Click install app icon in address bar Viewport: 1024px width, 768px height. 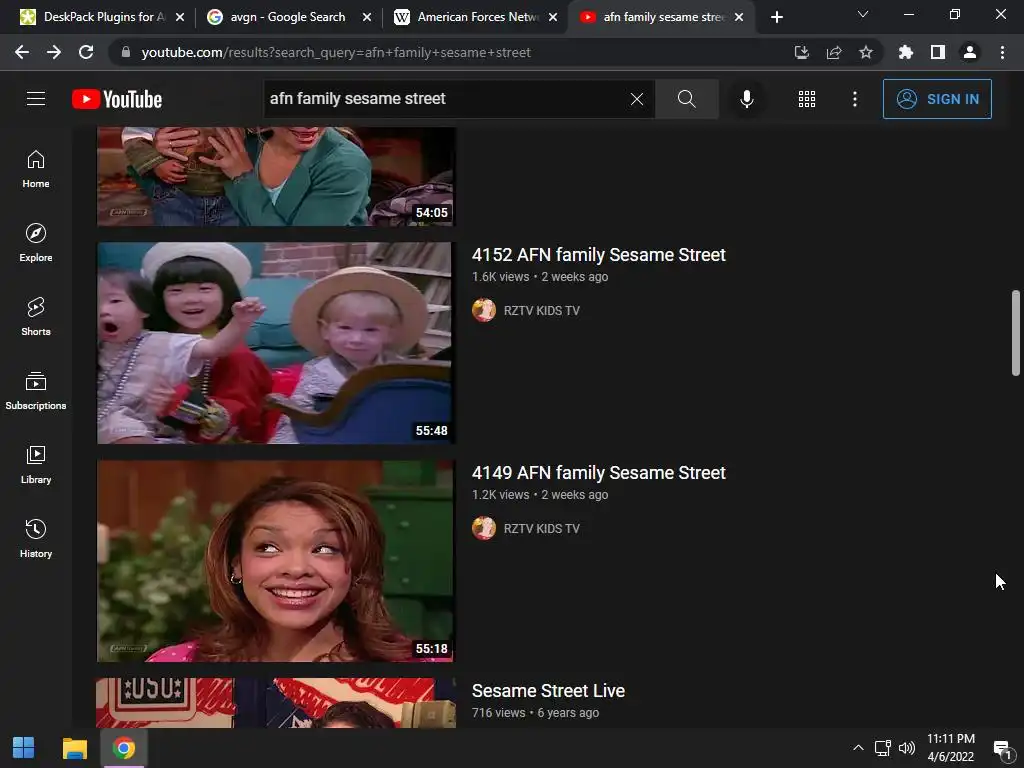point(801,52)
